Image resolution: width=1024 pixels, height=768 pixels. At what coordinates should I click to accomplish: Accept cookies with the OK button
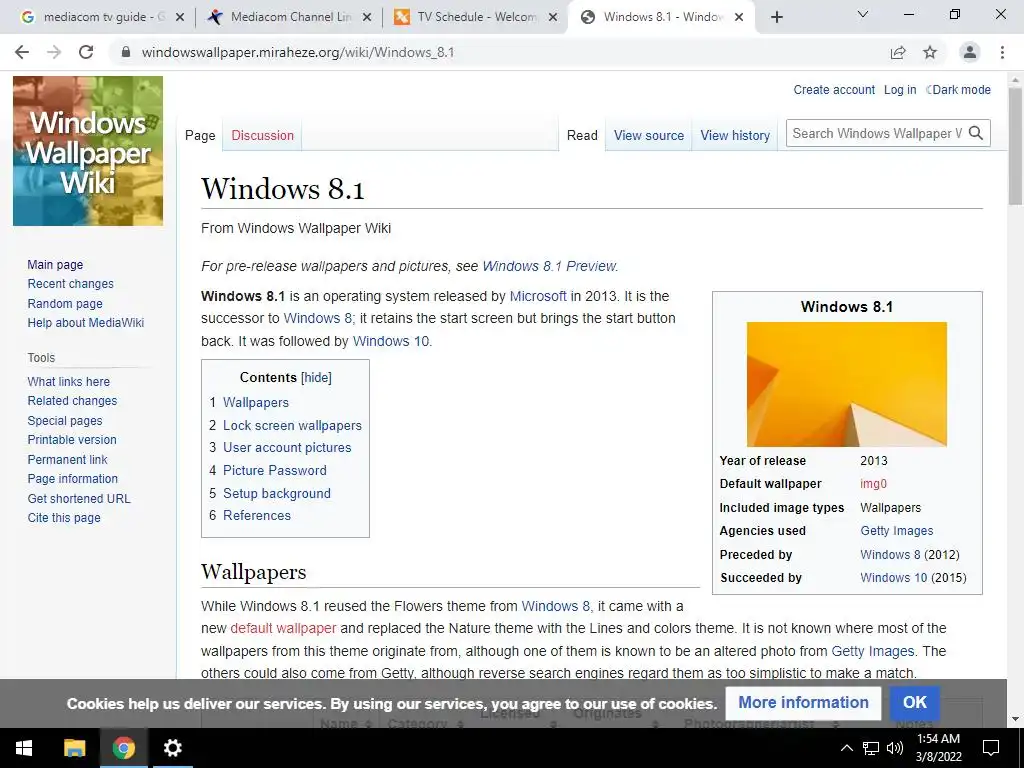click(x=914, y=702)
